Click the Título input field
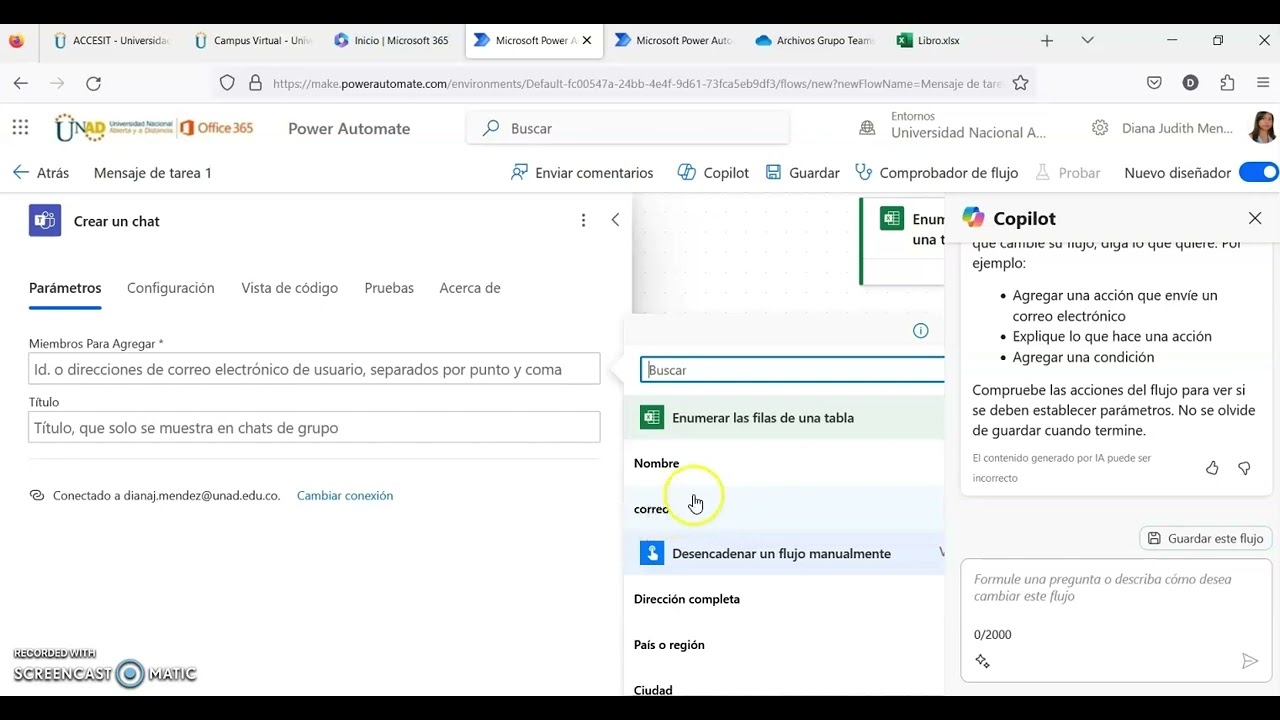1280x720 pixels. coord(314,427)
